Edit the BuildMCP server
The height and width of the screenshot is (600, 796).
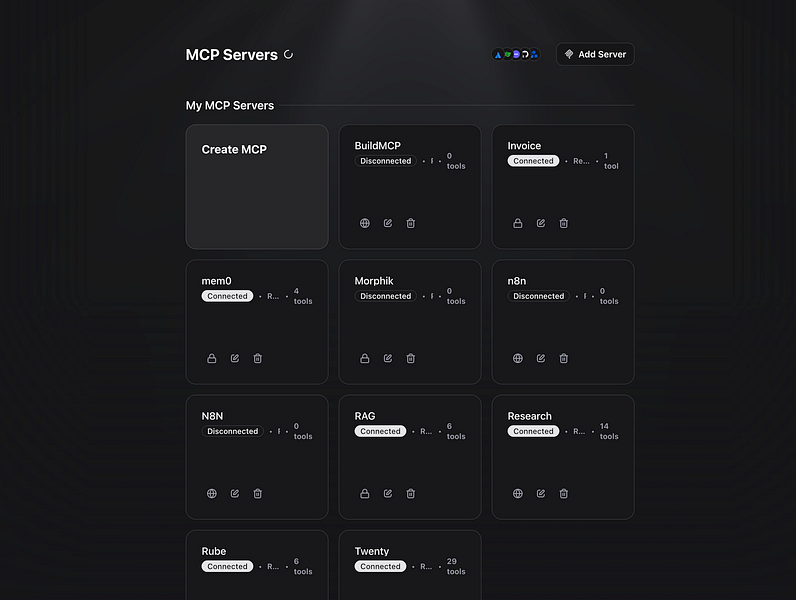point(388,223)
